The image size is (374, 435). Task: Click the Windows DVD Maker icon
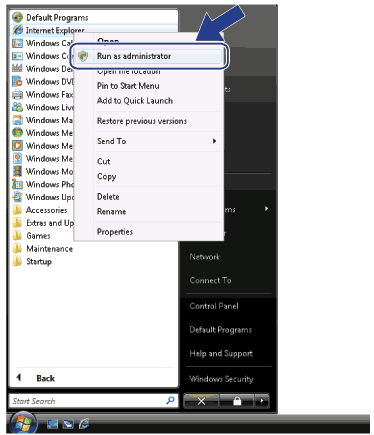pos(17,81)
